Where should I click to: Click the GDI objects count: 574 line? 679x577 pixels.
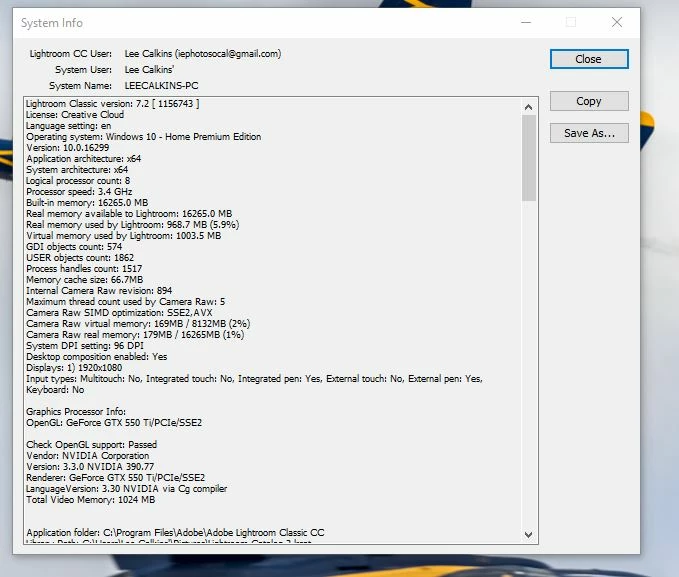pos(74,246)
